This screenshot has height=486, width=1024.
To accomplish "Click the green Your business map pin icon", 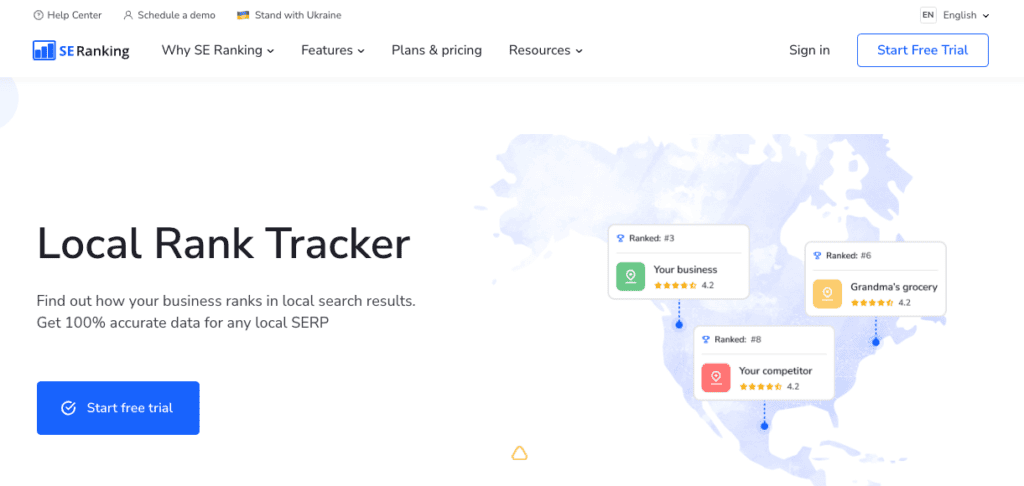I will point(630,277).
